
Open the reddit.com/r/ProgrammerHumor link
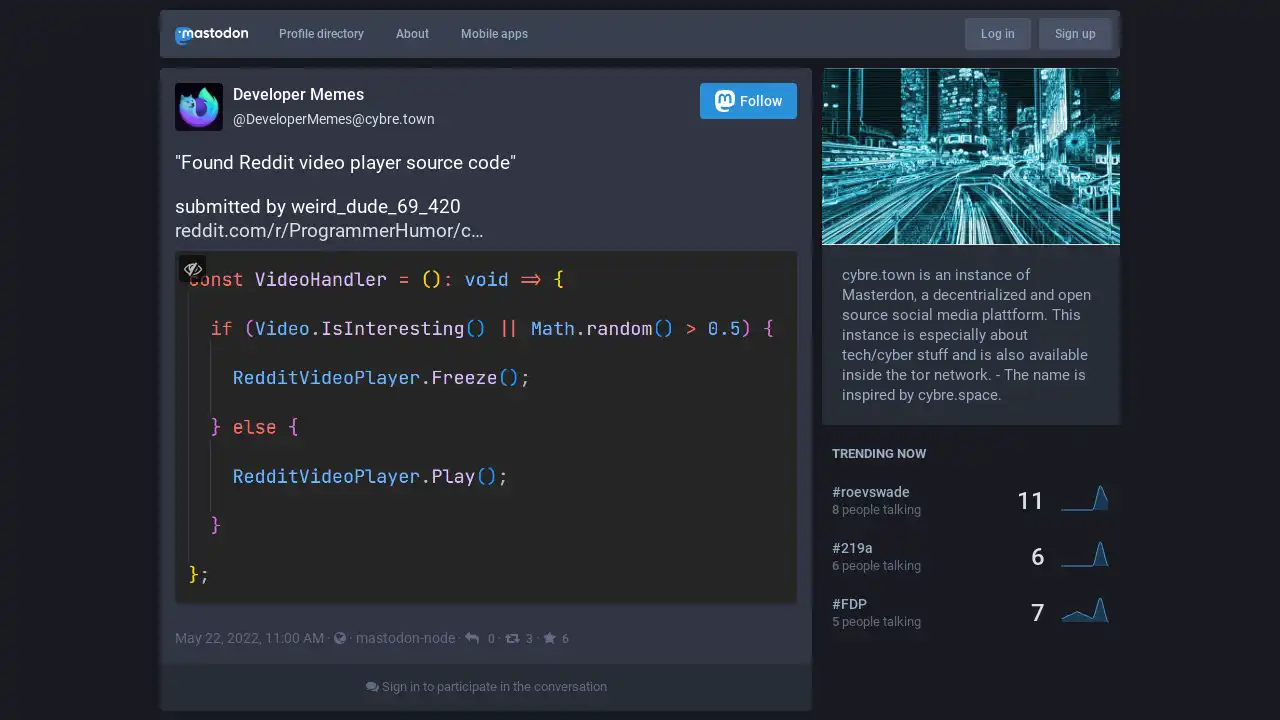329,231
